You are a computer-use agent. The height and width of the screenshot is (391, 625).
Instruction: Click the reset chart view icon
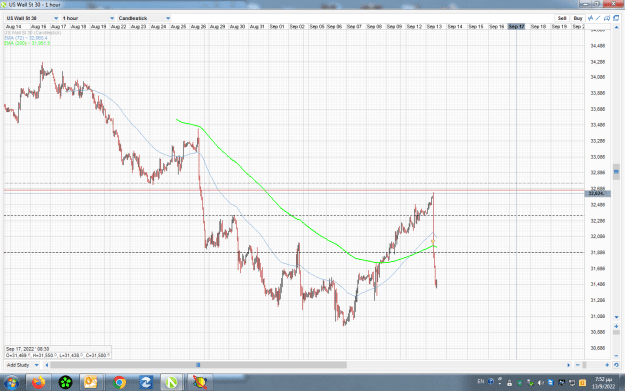click(x=616, y=365)
